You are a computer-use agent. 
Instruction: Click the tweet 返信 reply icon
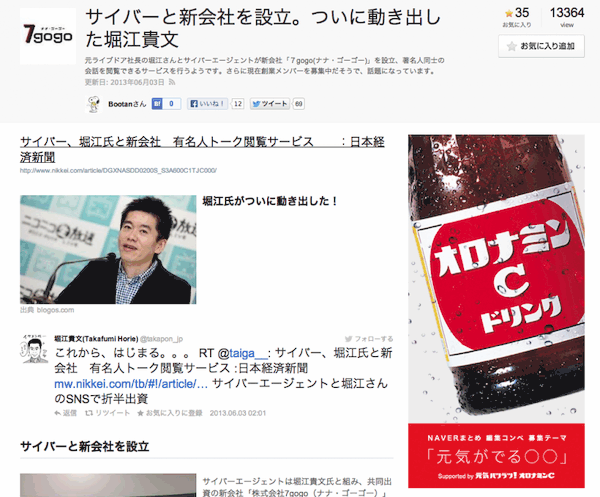[x=65, y=412]
